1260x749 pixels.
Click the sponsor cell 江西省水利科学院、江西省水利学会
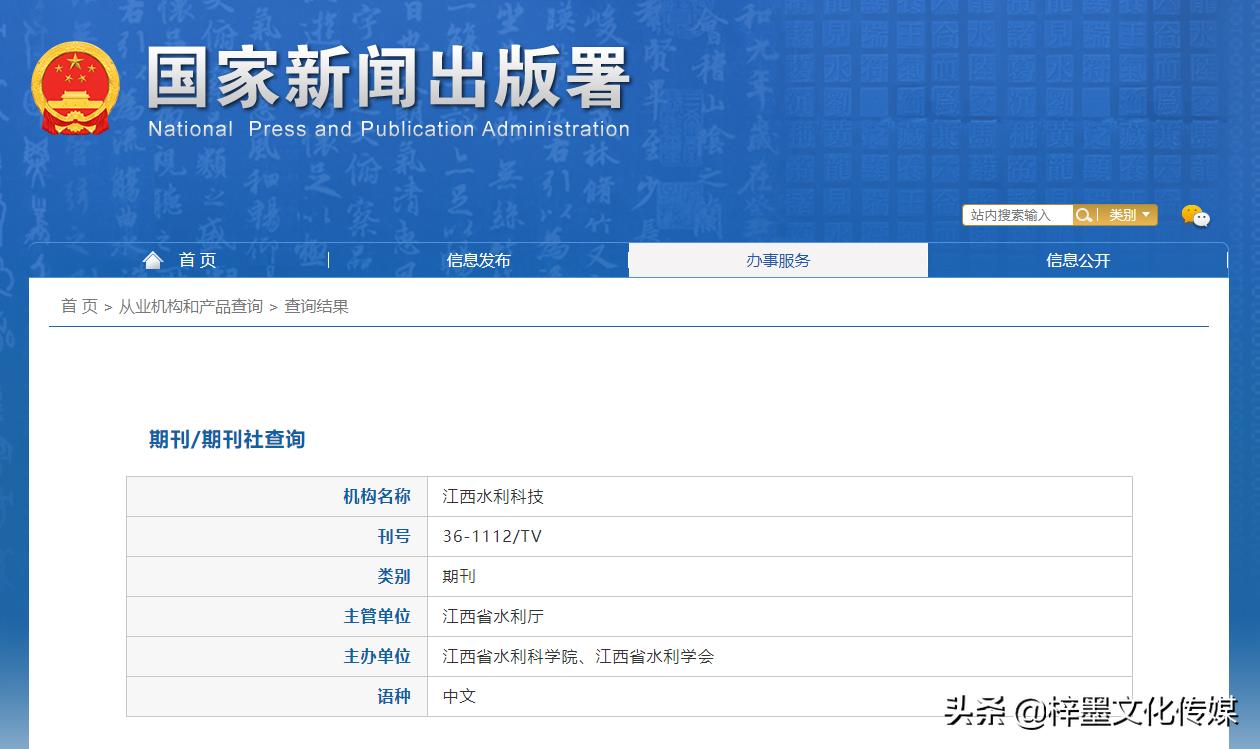click(578, 656)
